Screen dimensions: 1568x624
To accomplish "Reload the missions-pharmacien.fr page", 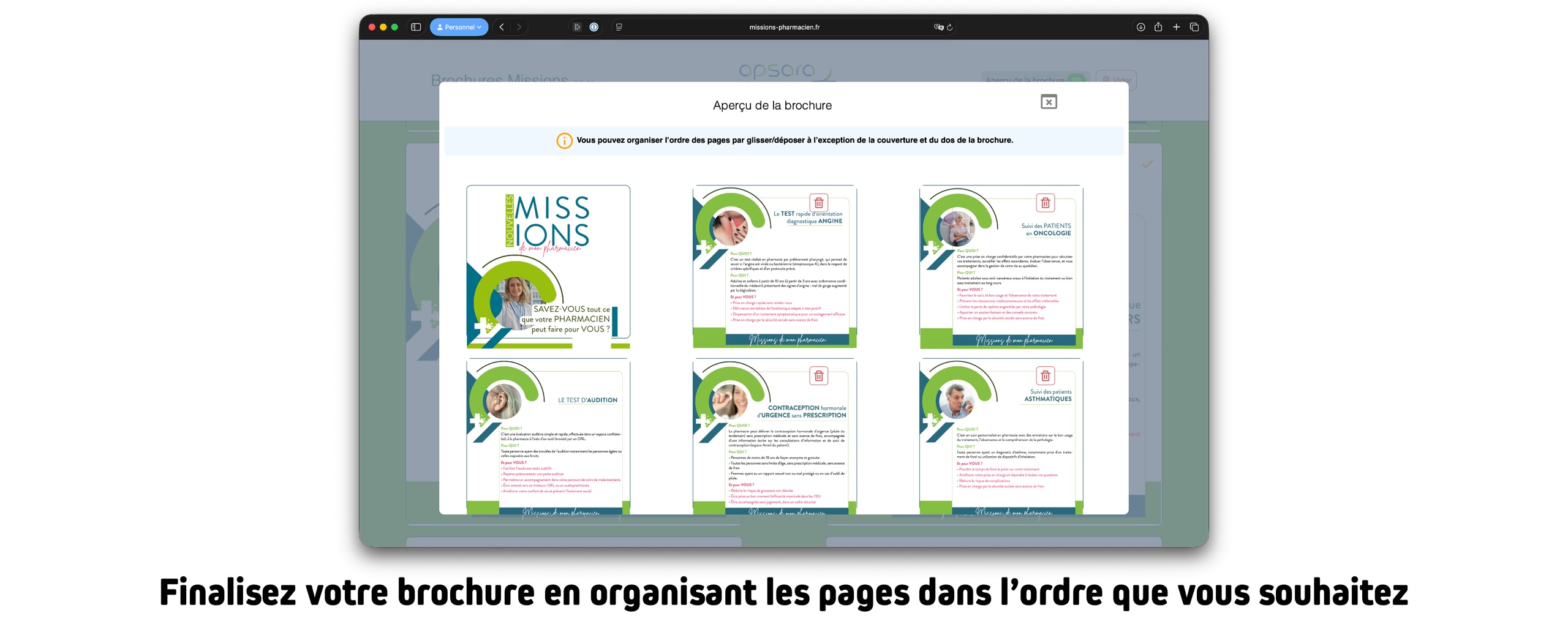I will [950, 27].
